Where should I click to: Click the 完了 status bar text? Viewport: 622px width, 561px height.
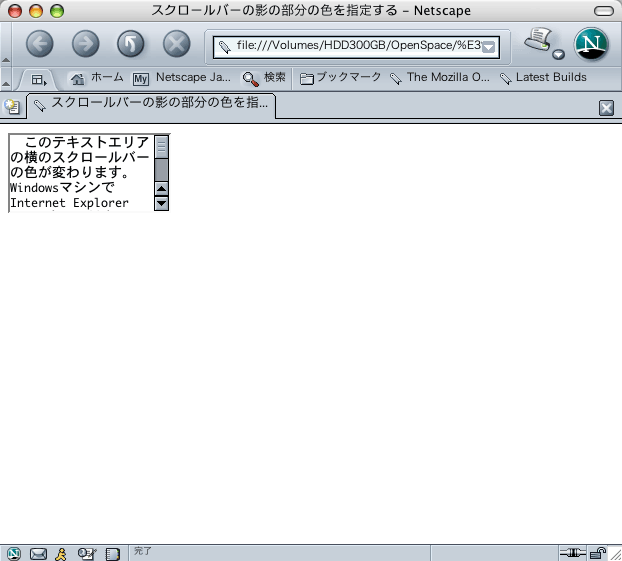click(x=142, y=551)
